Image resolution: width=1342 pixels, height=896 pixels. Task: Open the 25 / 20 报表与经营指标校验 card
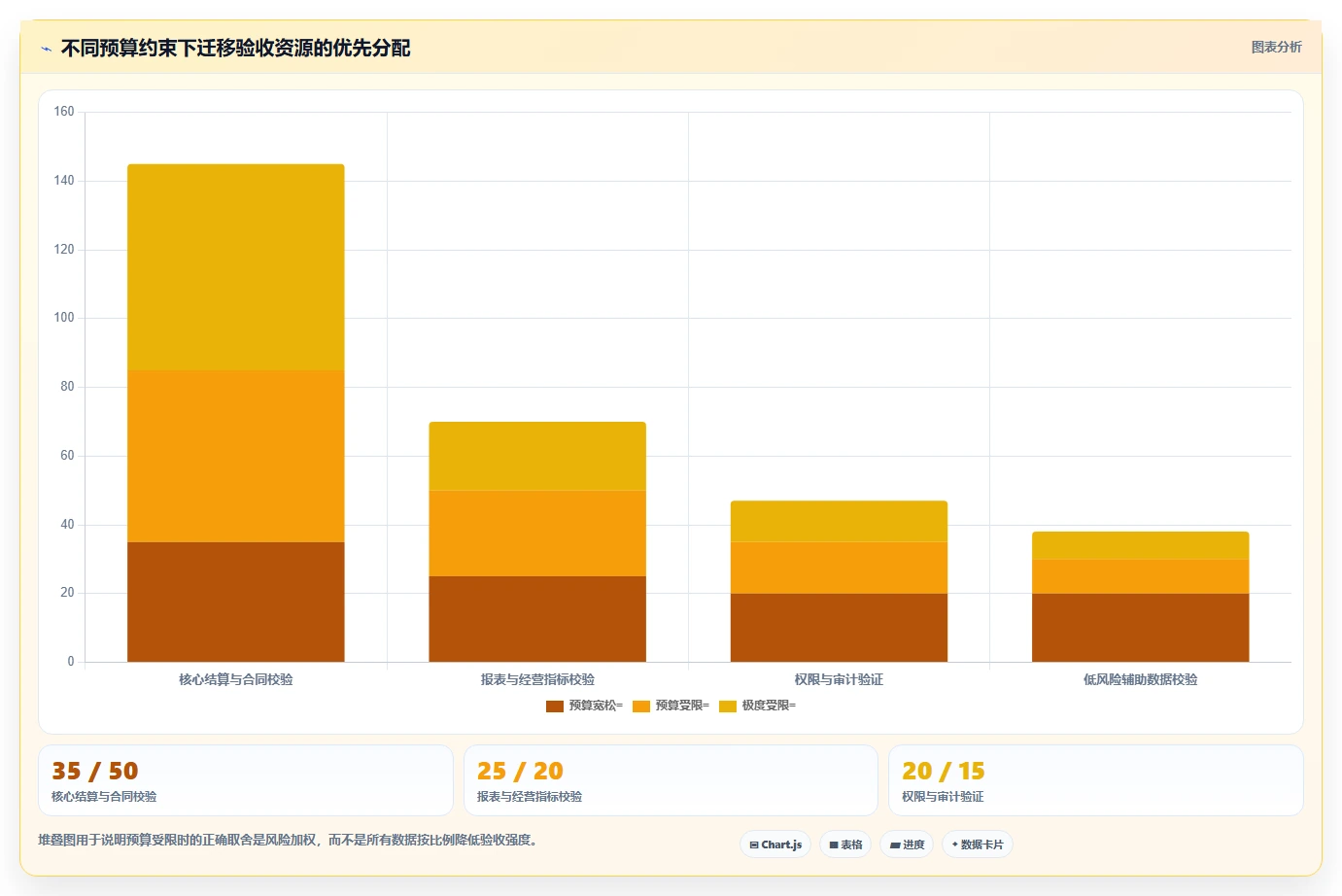pos(671,780)
